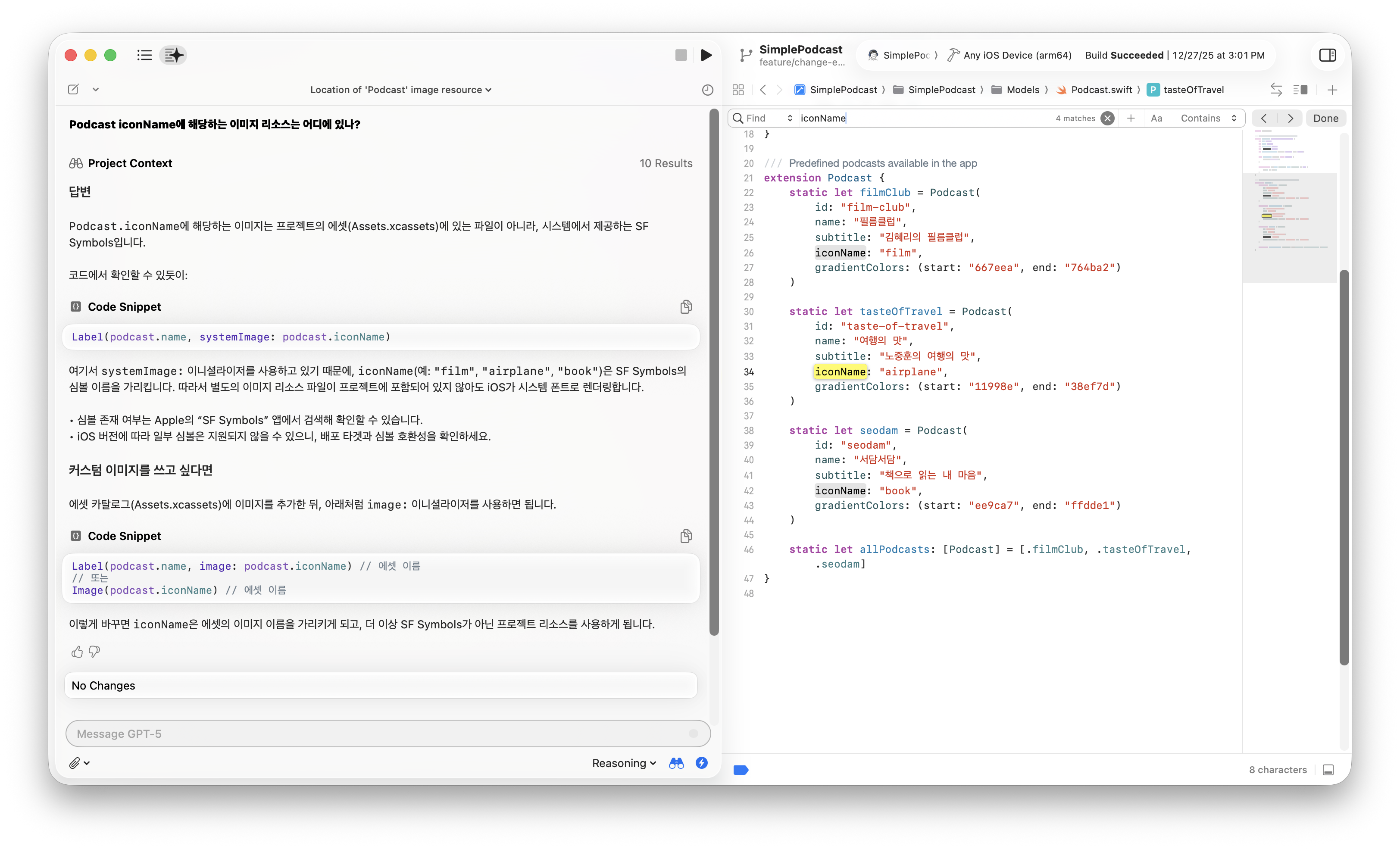Start a new conversation with compose icon
This screenshot has height=849, width=1400.
[73, 89]
